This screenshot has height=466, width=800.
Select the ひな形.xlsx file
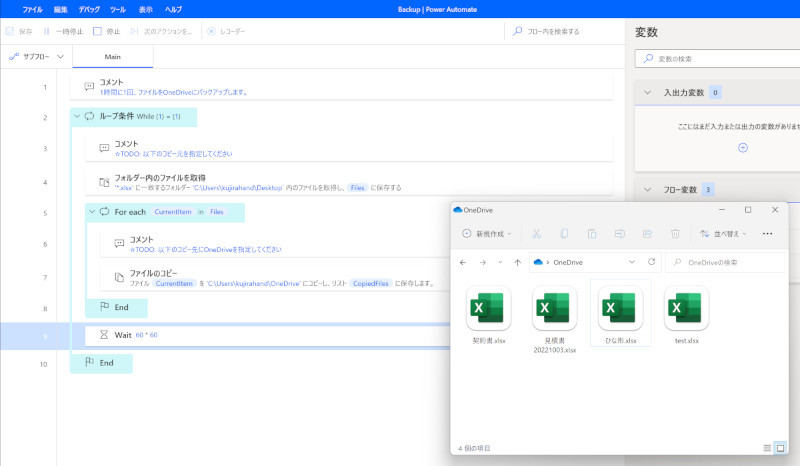point(620,315)
